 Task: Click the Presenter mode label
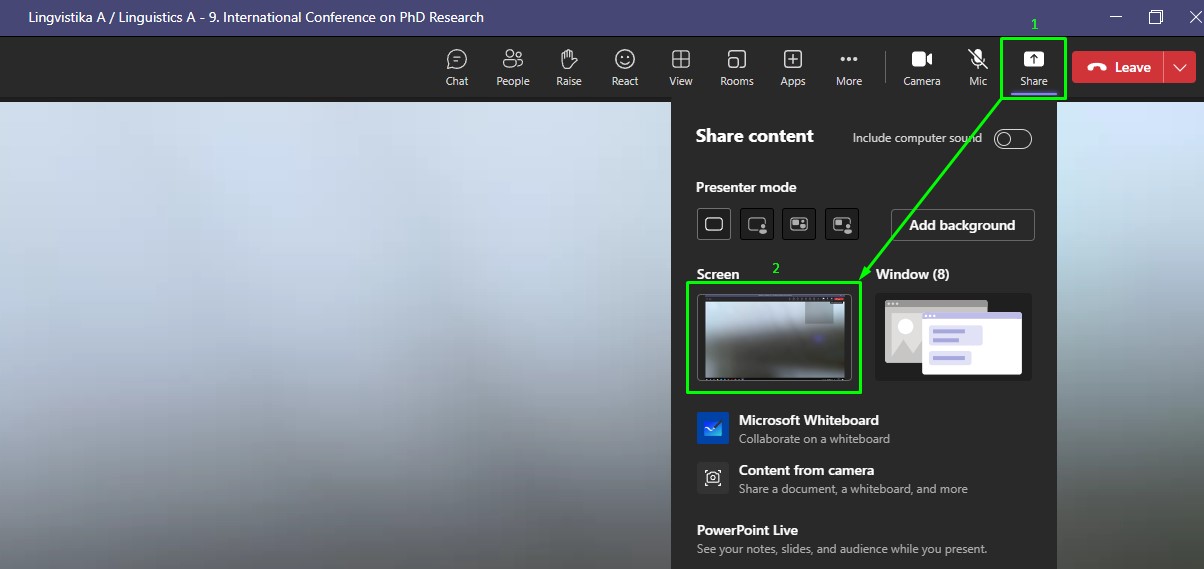pyautogui.click(x=746, y=187)
